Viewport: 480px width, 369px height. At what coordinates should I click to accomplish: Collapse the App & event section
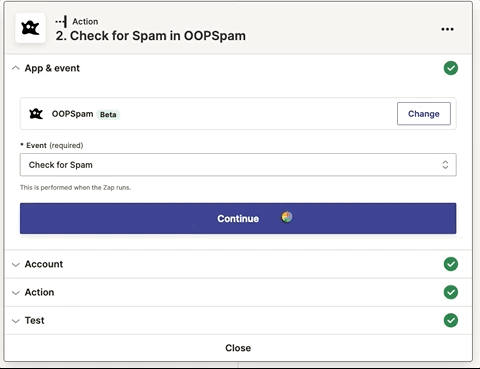(x=16, y=68)
